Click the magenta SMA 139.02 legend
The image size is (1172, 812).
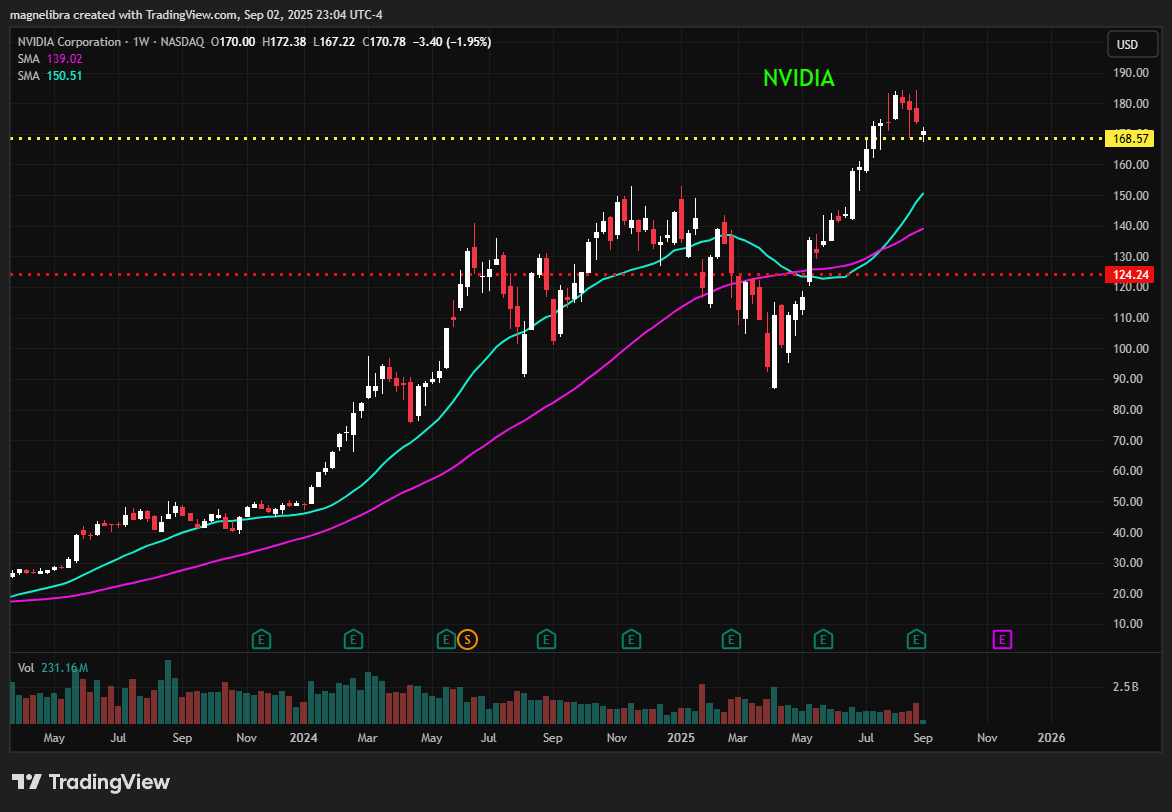tap(50, 59)
